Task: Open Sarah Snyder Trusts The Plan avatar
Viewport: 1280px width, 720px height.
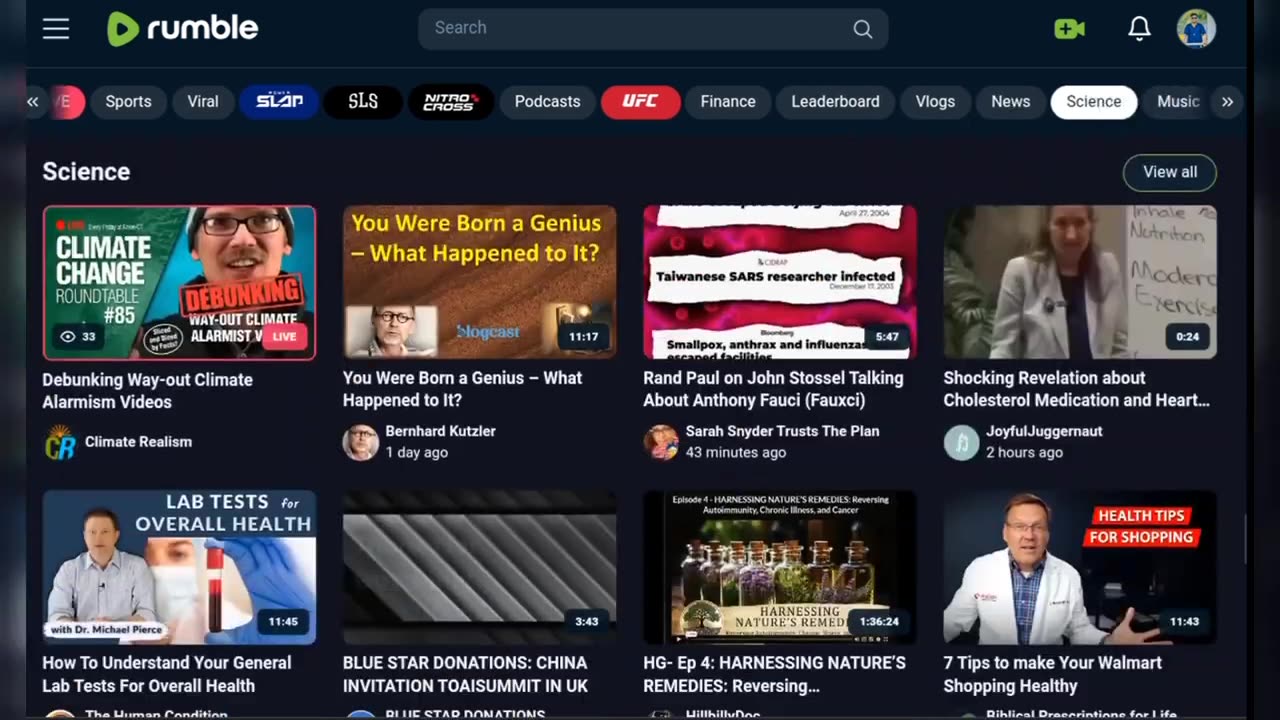Action: [x=661, y=442]
